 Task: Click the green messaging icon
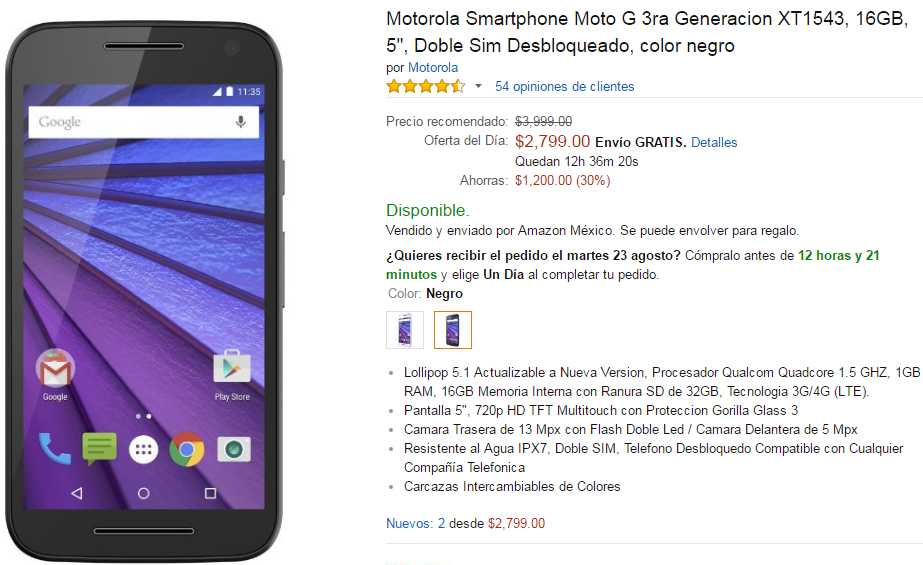coord(99,448)
